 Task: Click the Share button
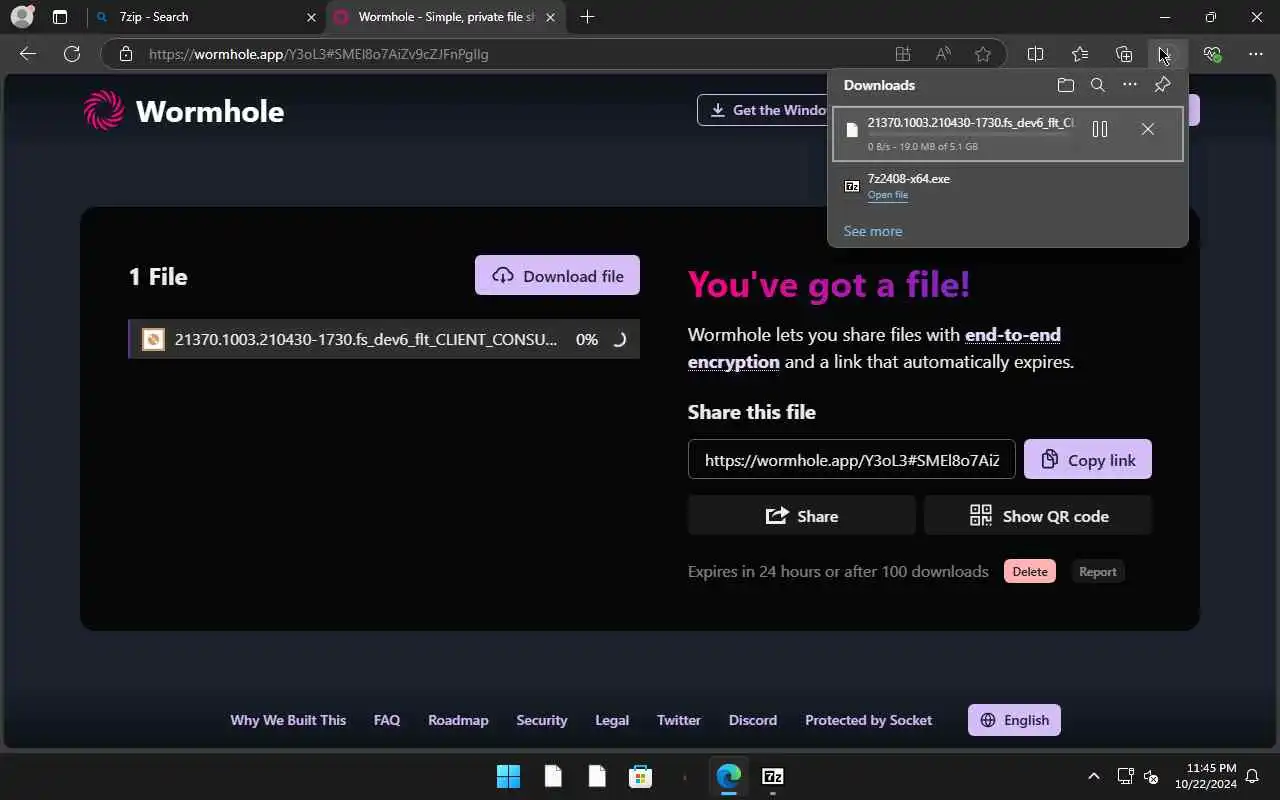[802, 516]
